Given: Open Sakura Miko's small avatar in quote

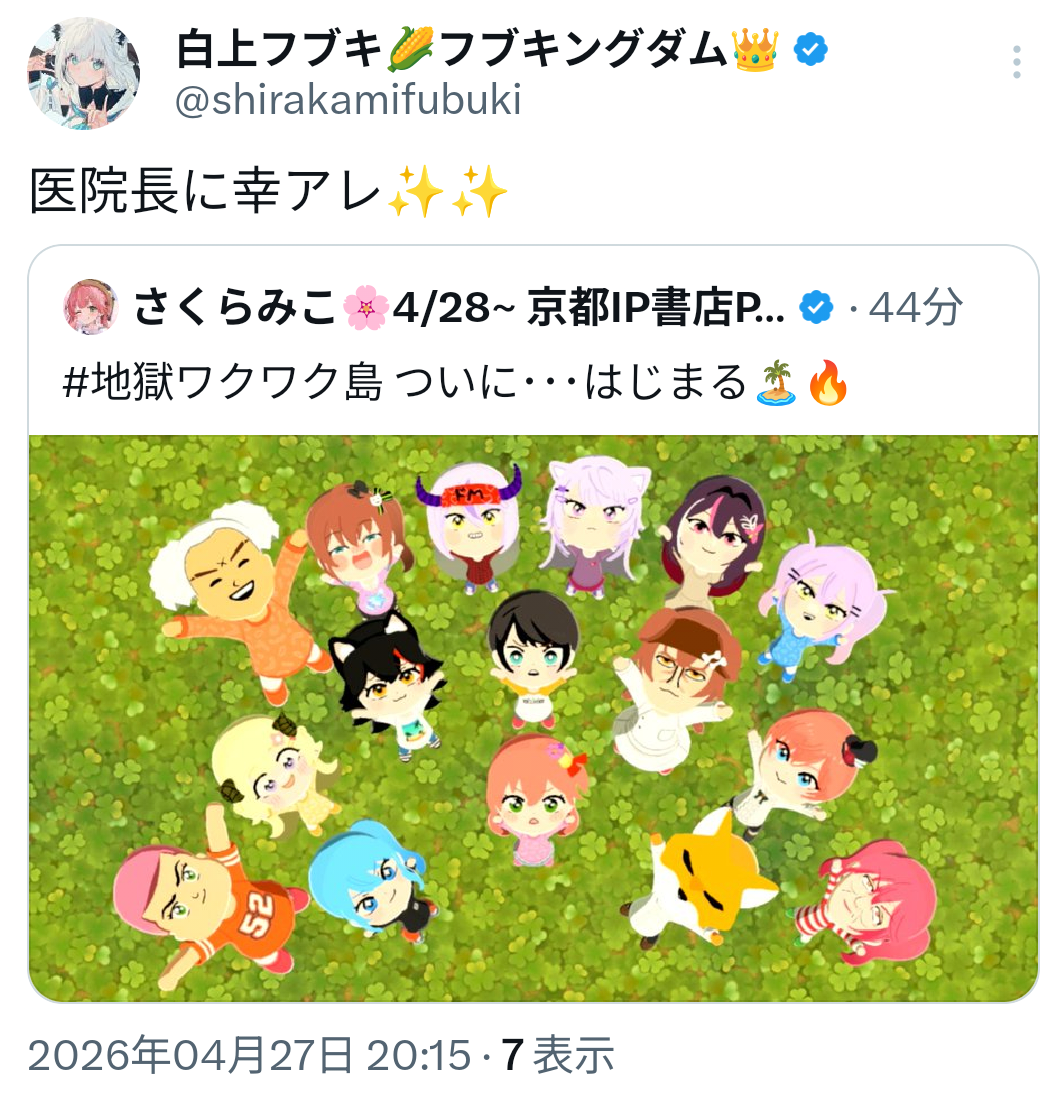Looking at the screenshot, I should 91,307.
